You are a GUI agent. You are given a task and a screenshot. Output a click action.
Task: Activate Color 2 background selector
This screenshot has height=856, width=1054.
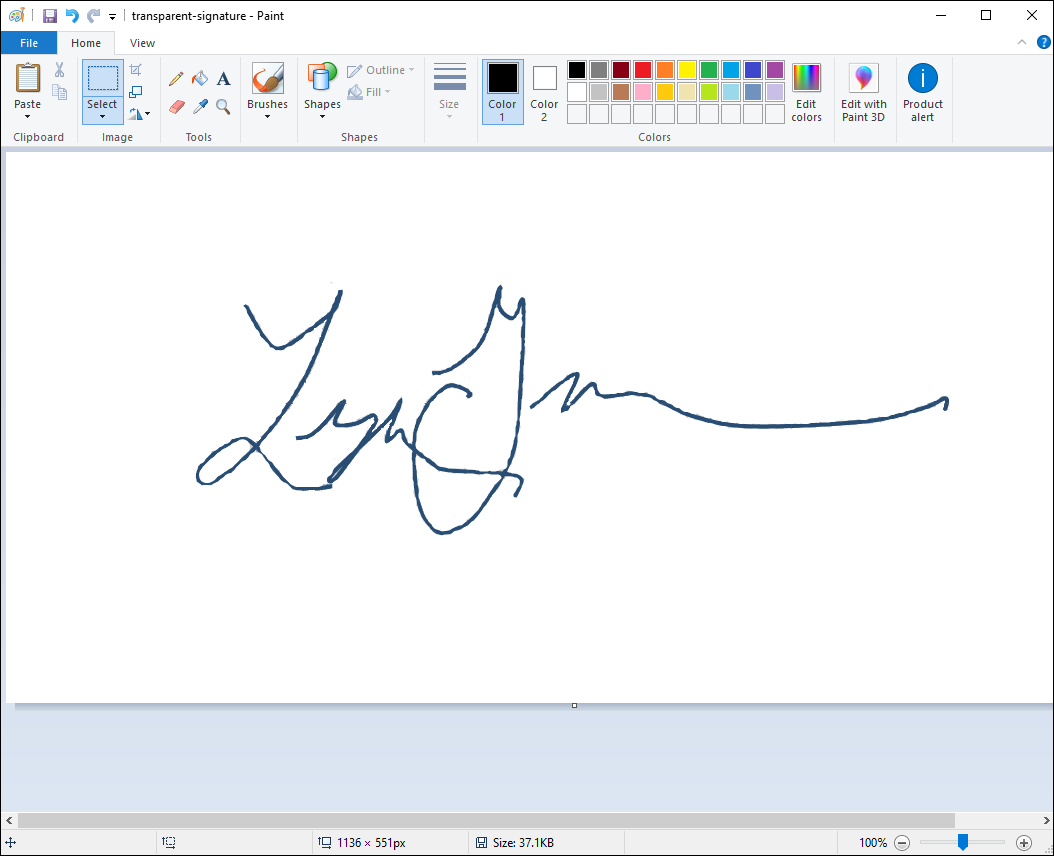pyautogui.click(x=544, y=92)
